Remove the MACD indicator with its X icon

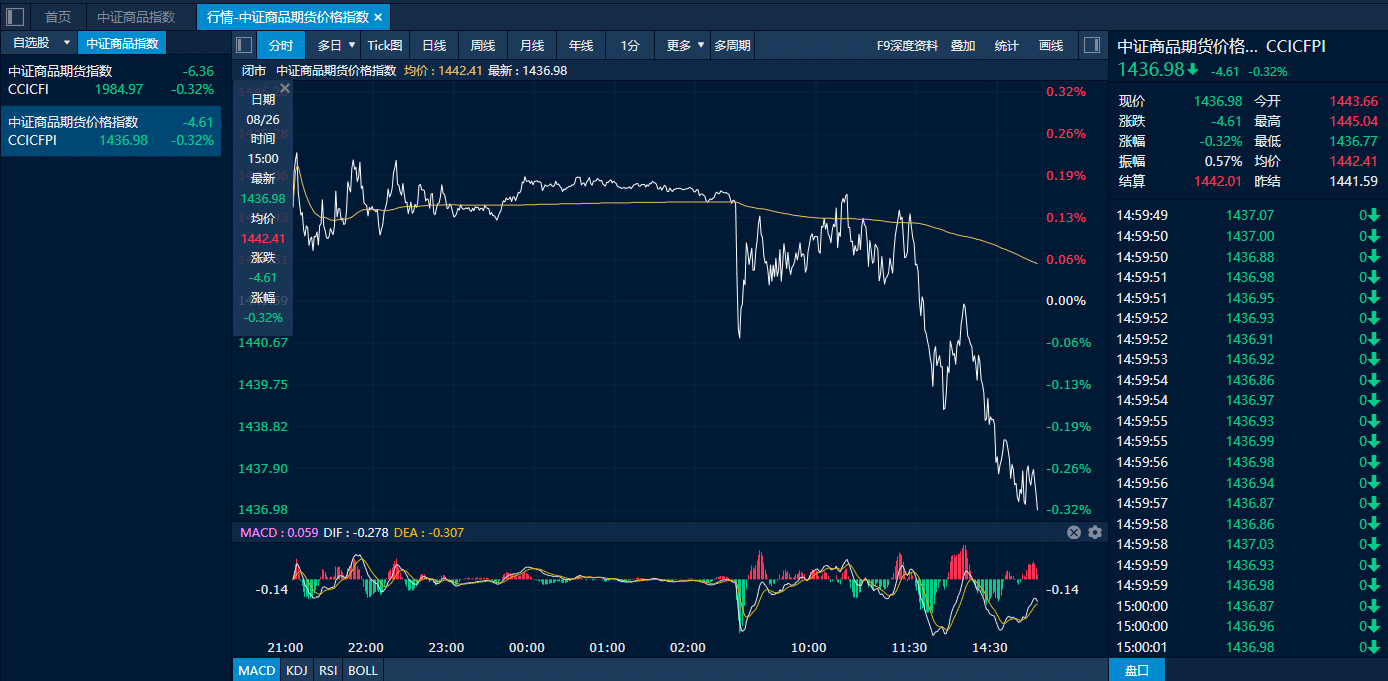[x=1074, y=532]
